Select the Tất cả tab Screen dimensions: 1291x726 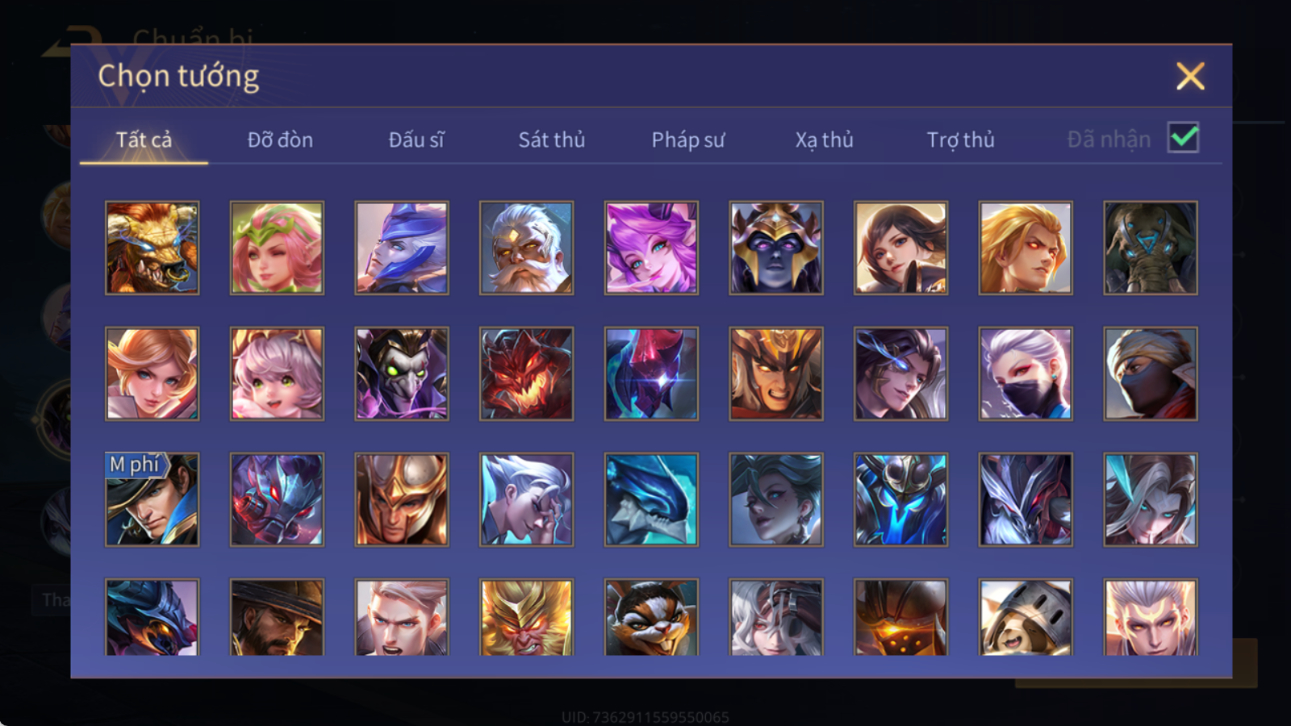144,140
